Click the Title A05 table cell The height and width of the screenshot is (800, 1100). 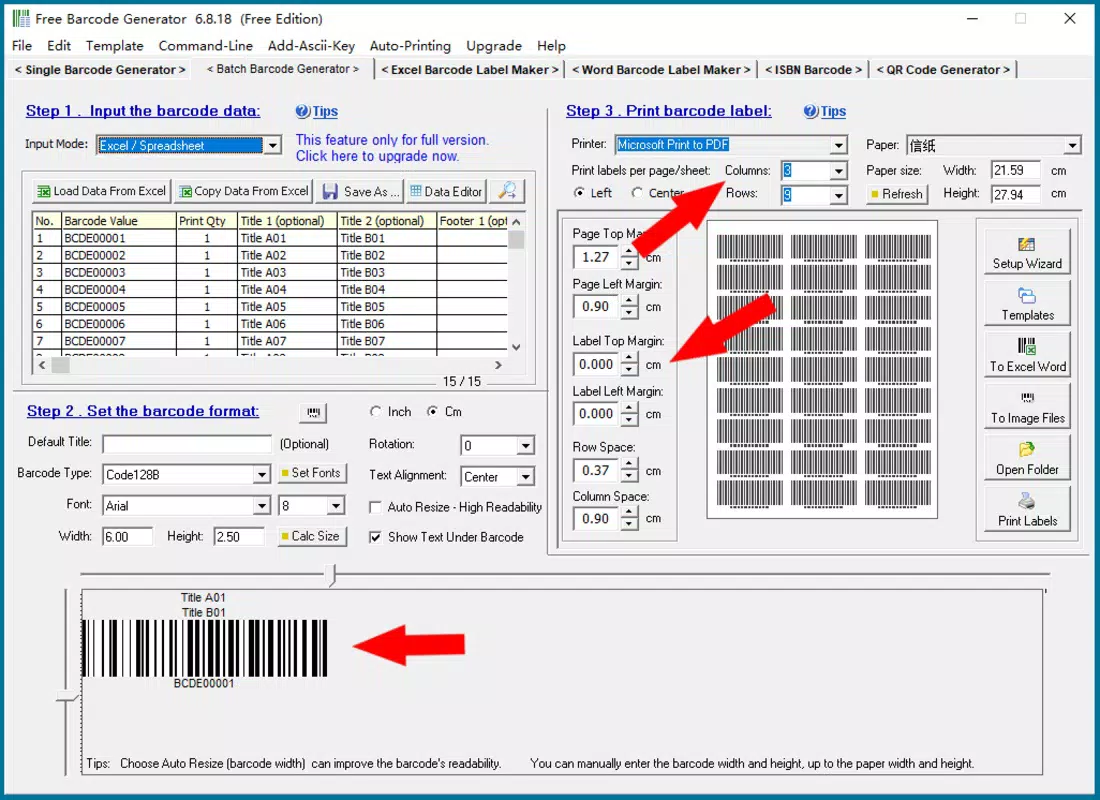click(288, 307)
